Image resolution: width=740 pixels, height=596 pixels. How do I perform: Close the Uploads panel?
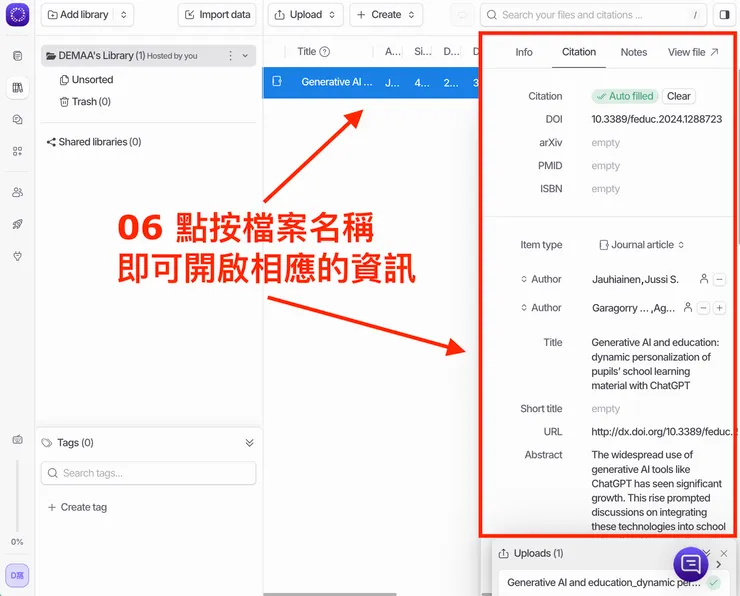(x=724, y=553)
